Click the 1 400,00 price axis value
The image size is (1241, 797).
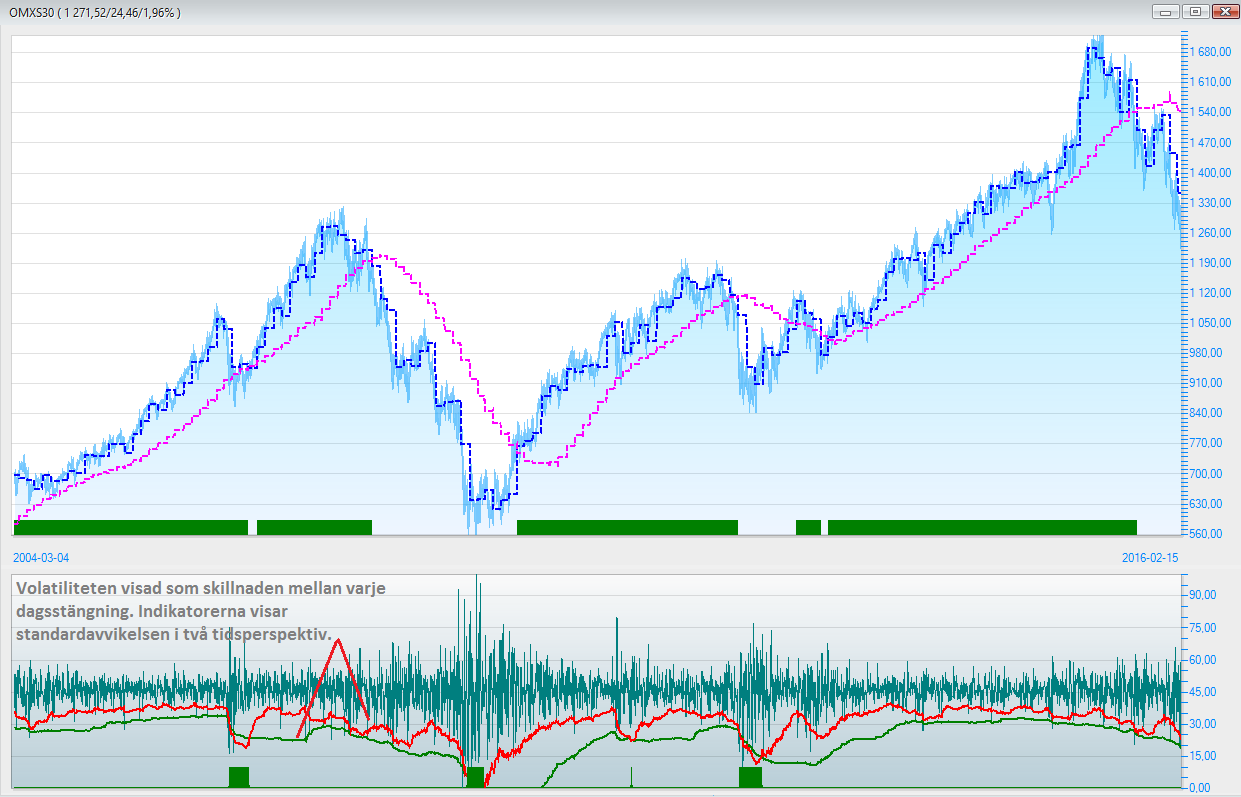point(1208,172)
